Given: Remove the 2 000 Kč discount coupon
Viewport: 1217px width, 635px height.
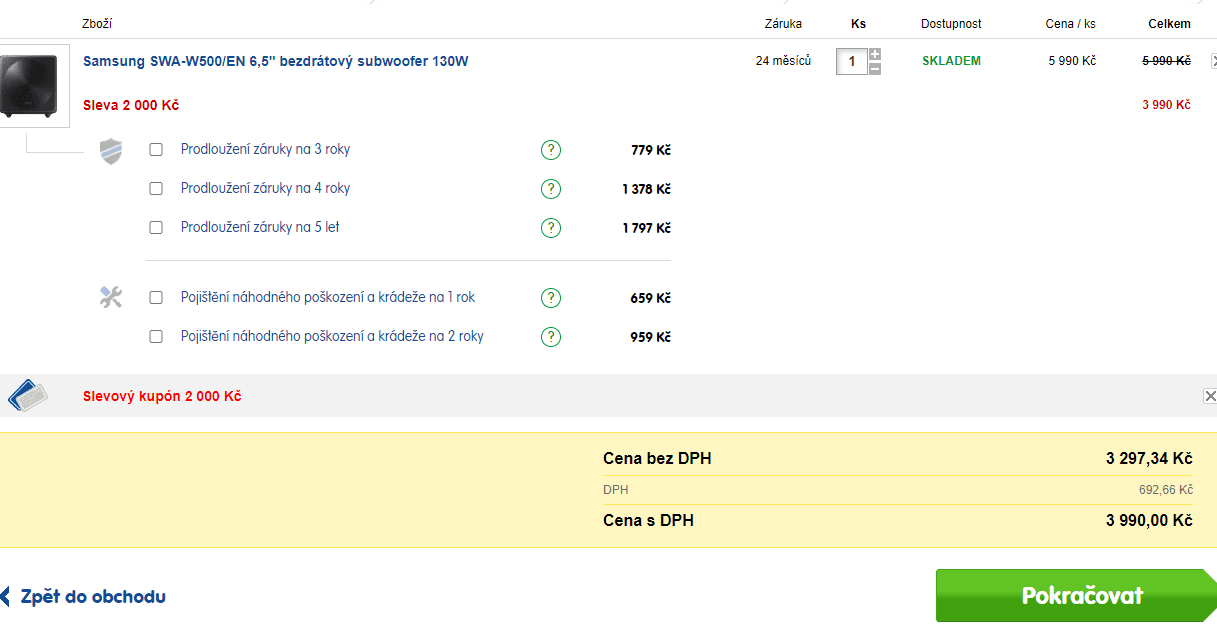Looking at the screenshot, I should click(x=1210, y=396).
